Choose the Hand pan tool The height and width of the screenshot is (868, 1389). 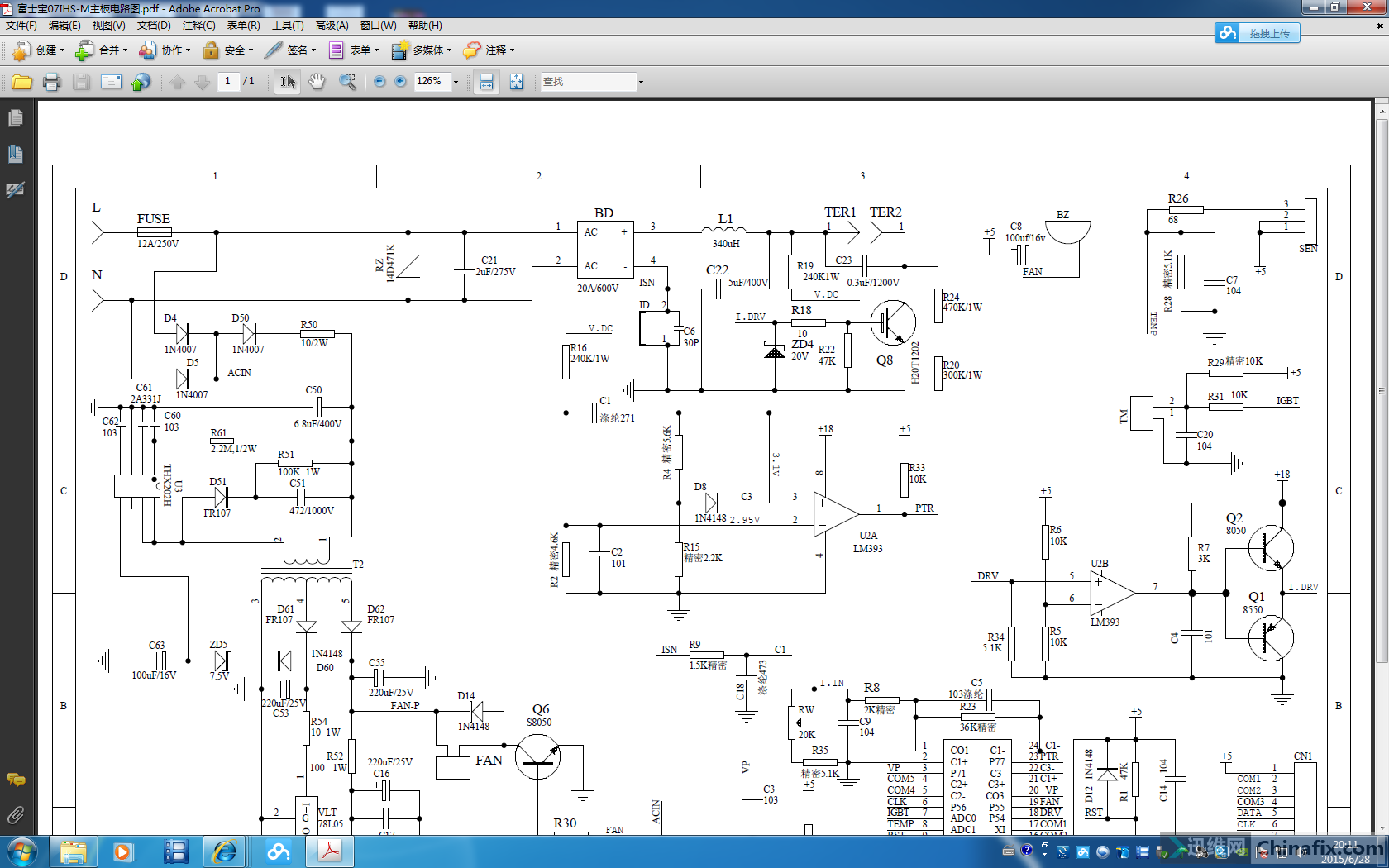pos(317,82)
